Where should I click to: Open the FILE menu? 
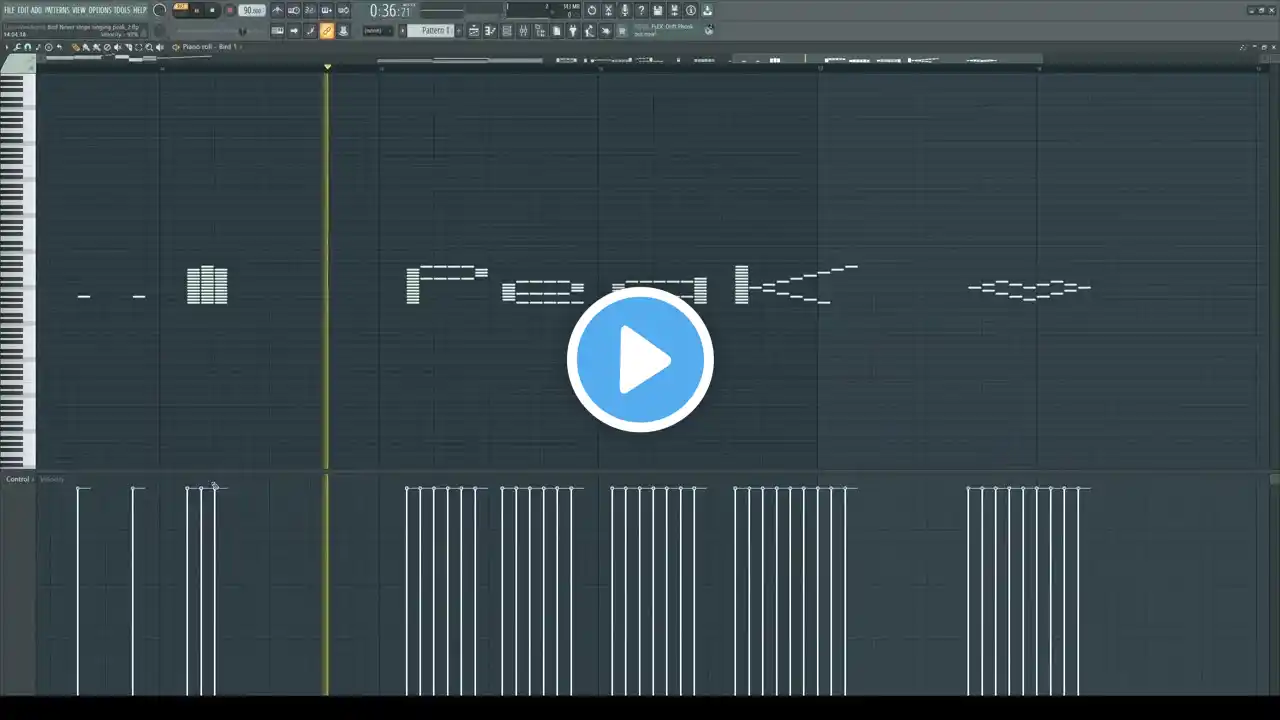coord(9,10)
